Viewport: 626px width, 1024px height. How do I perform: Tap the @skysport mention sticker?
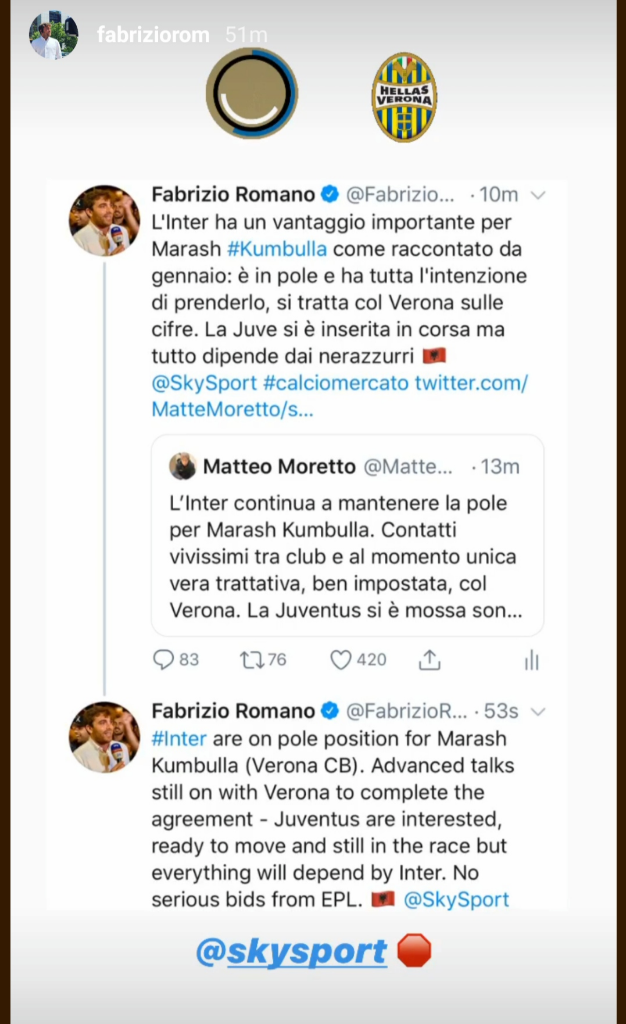coord(290,952)
